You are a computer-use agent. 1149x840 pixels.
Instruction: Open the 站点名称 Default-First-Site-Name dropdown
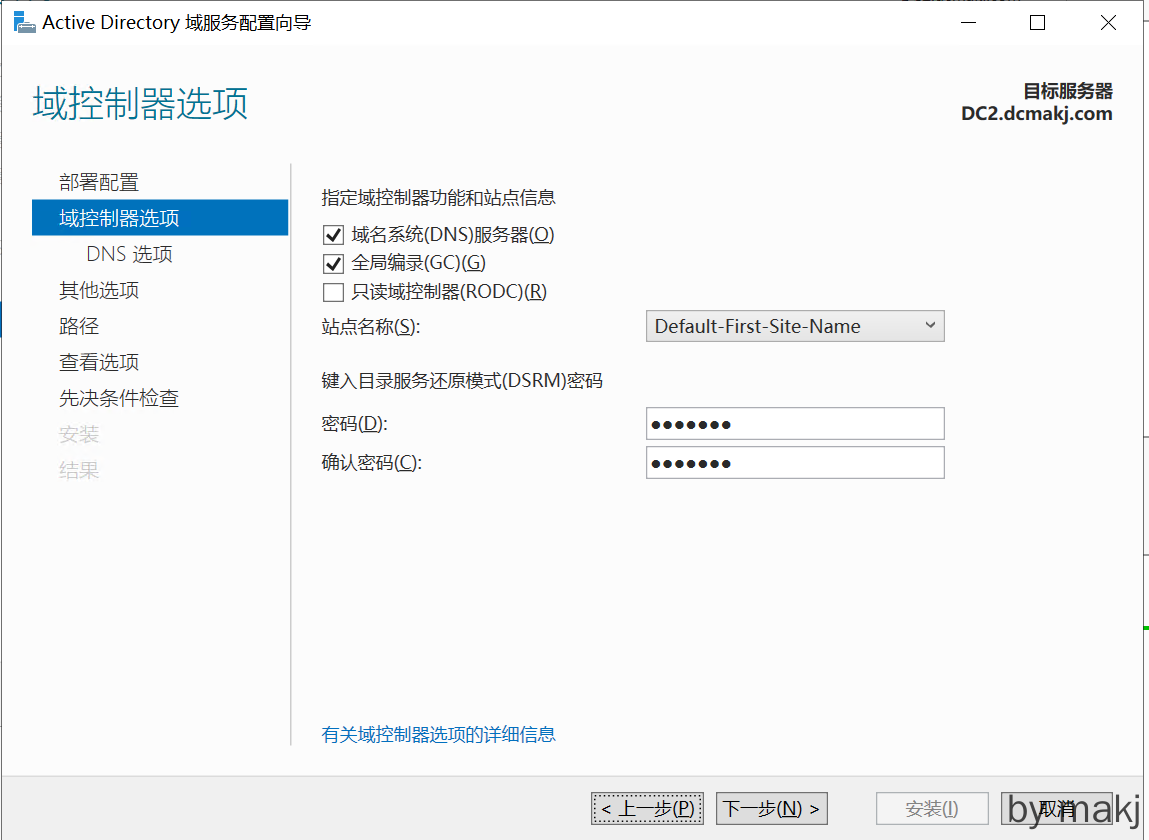coord(795,326)
